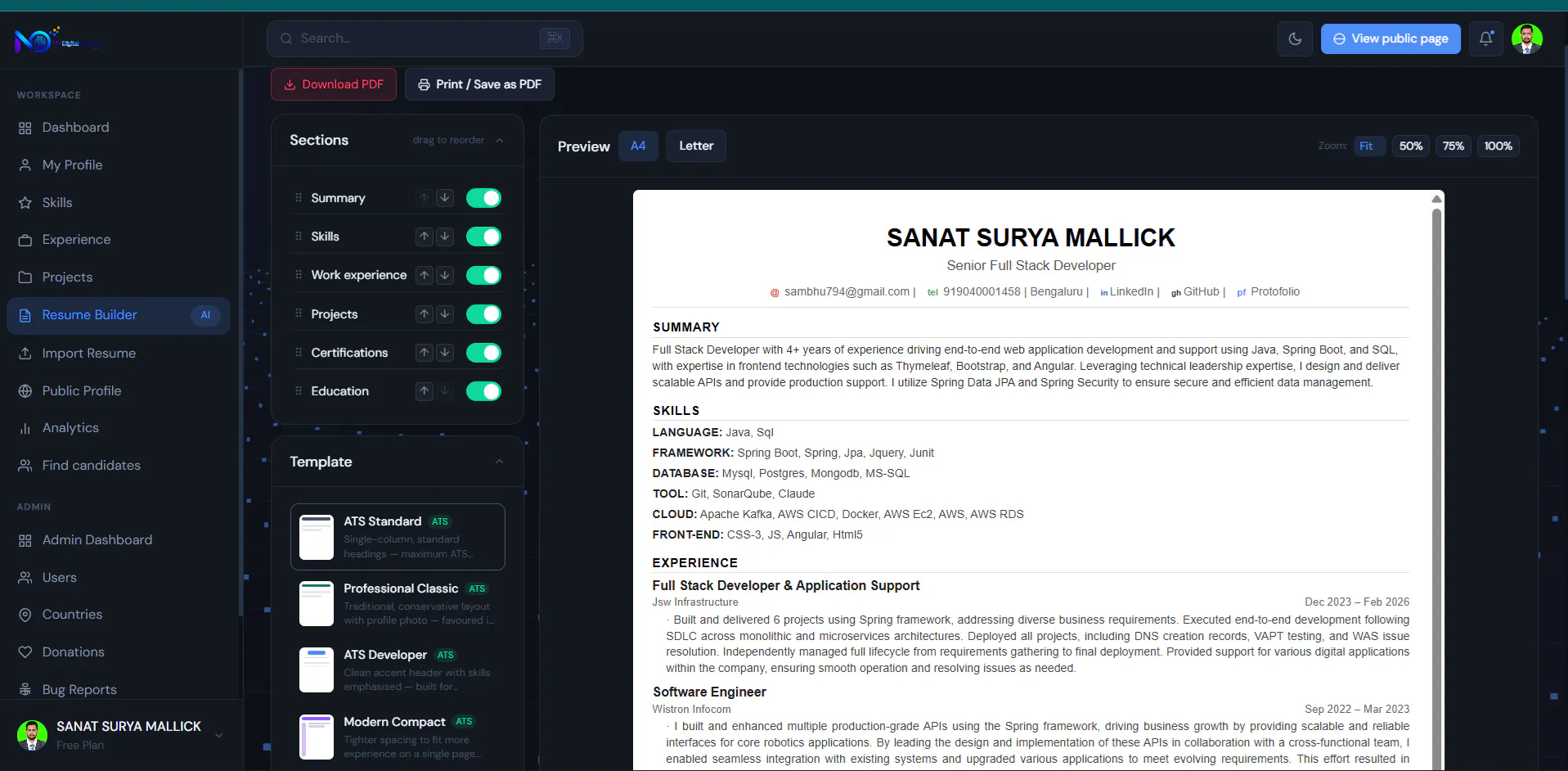Click the Countries location pin icon
The width and height of the screenshot is (1568, 771).
(25, 615)
